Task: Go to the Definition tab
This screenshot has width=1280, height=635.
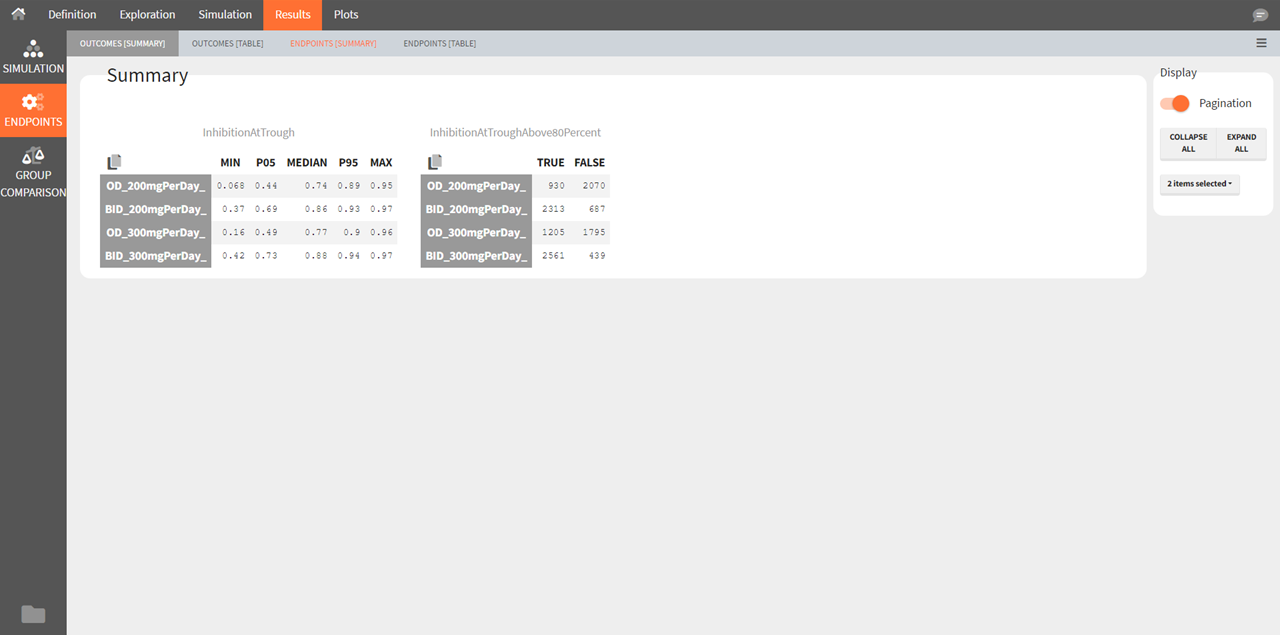Action: (72, 15)
